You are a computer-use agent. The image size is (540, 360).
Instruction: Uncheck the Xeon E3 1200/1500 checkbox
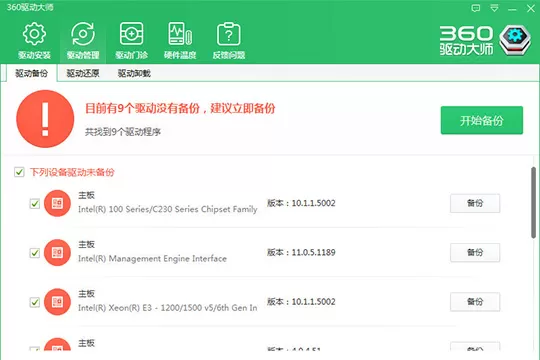tap(35, 302)
